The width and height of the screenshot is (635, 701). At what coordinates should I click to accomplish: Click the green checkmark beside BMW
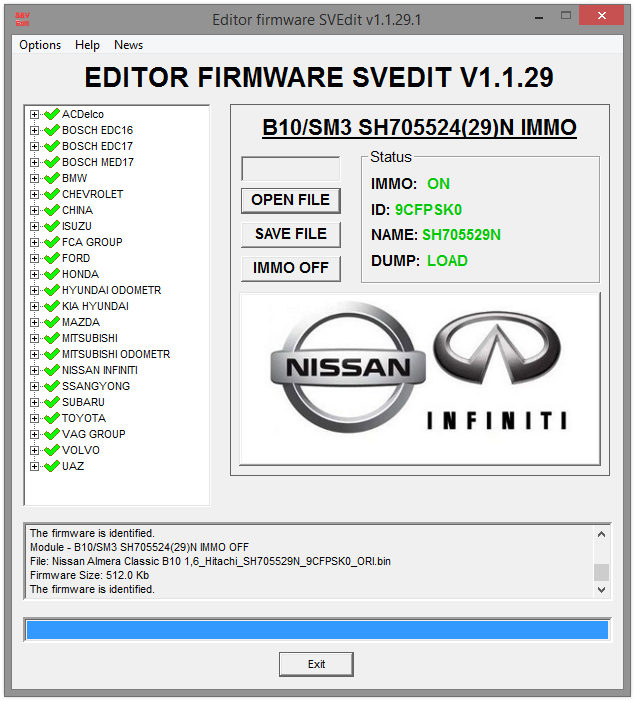pyautogui.click(x=52, y=178)
